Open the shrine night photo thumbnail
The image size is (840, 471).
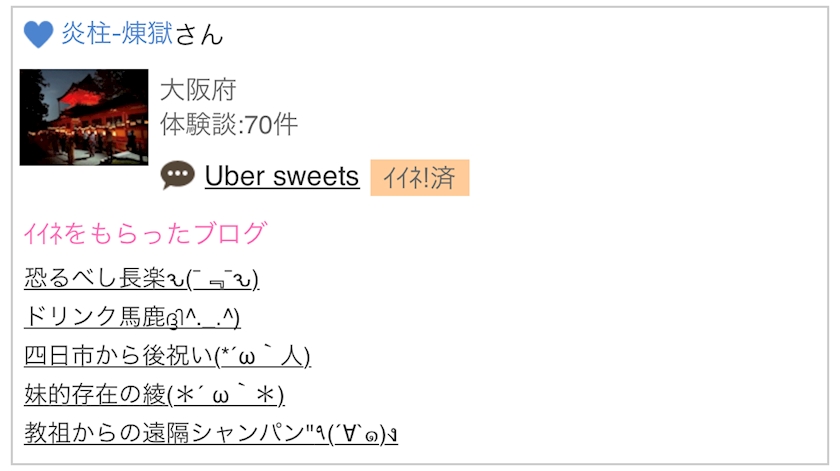84,117
